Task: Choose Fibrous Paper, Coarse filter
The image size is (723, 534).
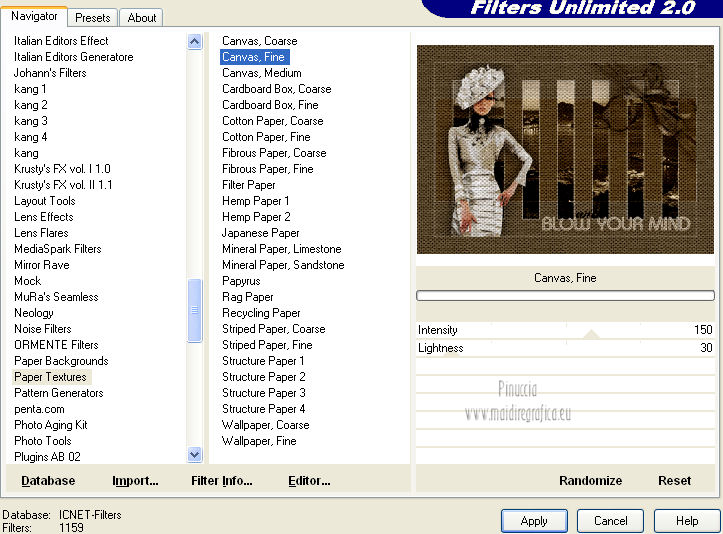Action: pos(274,153)
